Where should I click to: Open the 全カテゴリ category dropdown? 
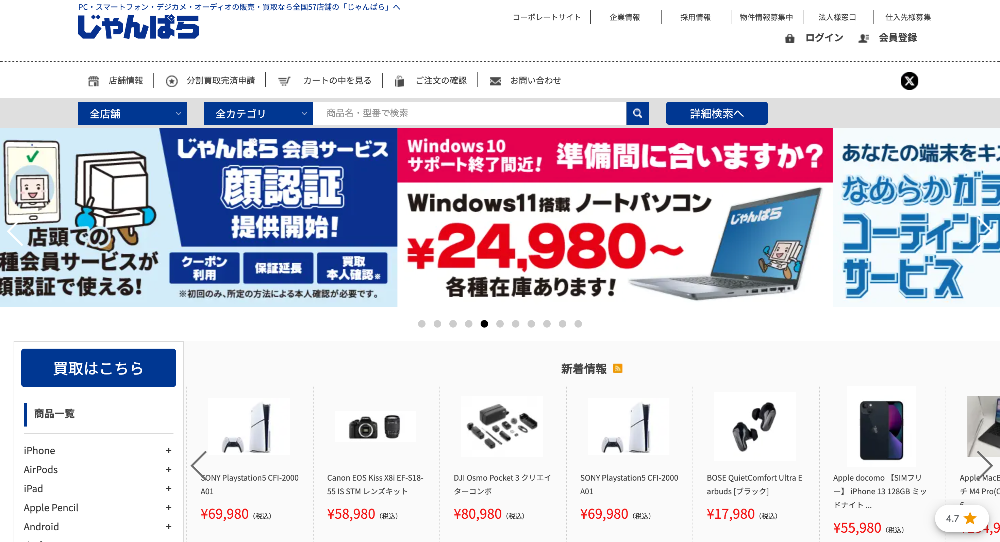click(258, 114)
